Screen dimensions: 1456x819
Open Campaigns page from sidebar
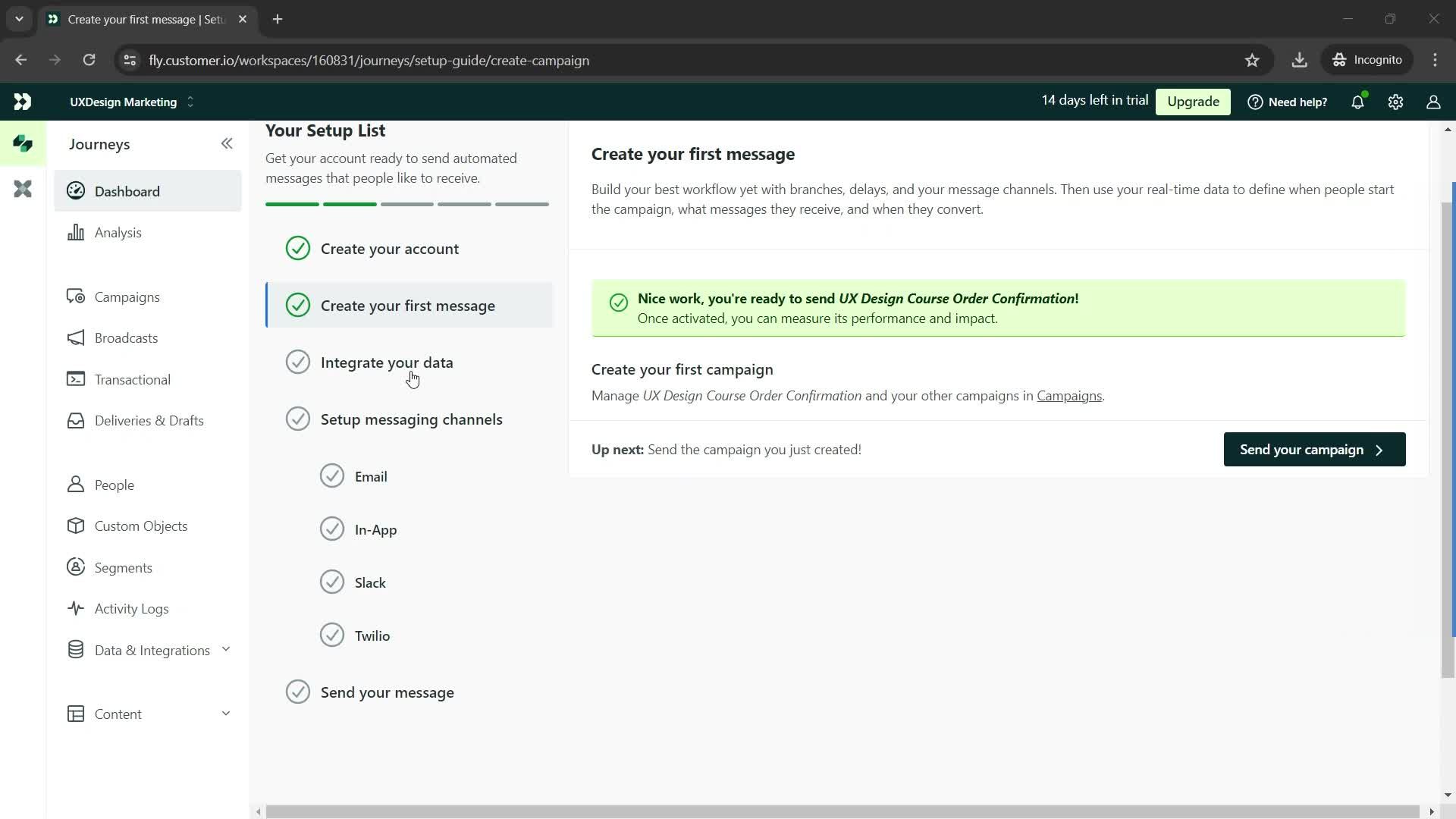[148, 297]
